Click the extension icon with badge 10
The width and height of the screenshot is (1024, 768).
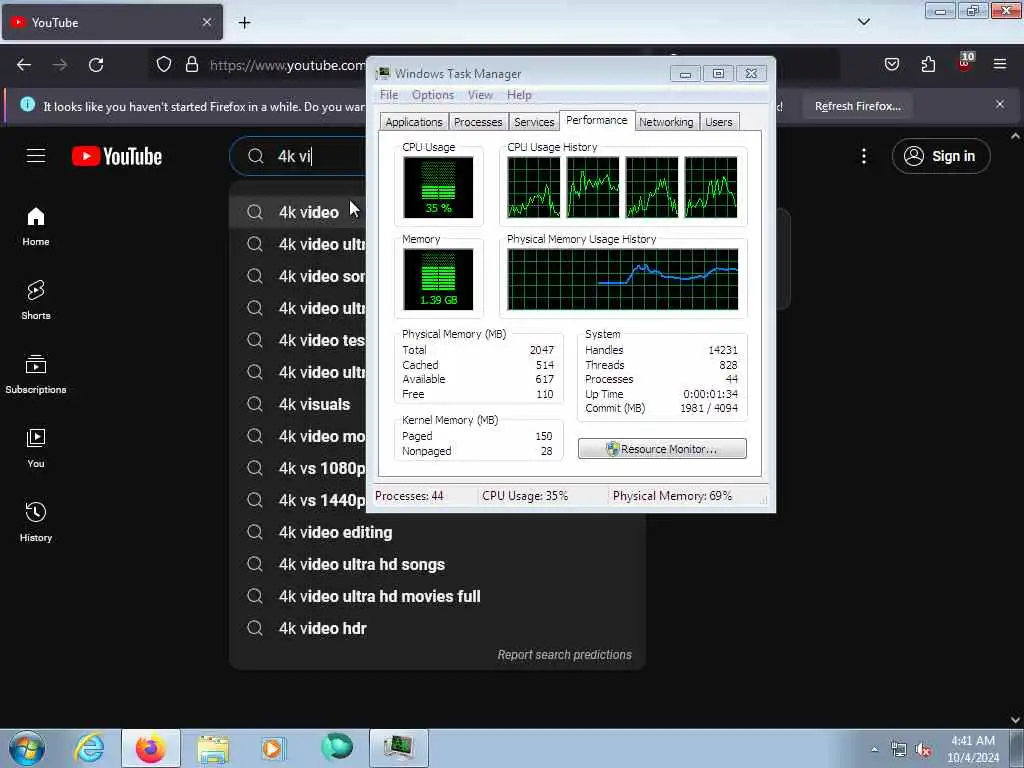click(965, 63)
